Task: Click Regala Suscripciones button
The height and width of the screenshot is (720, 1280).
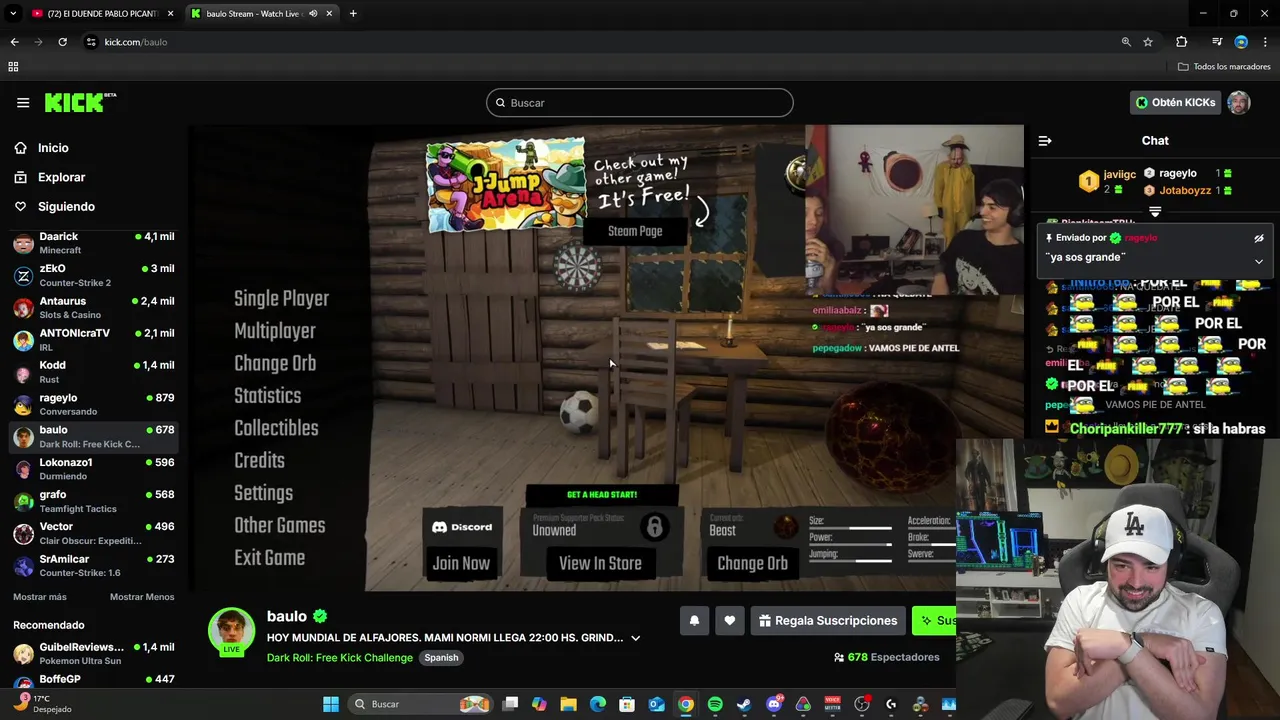Action: coord(828,621)
